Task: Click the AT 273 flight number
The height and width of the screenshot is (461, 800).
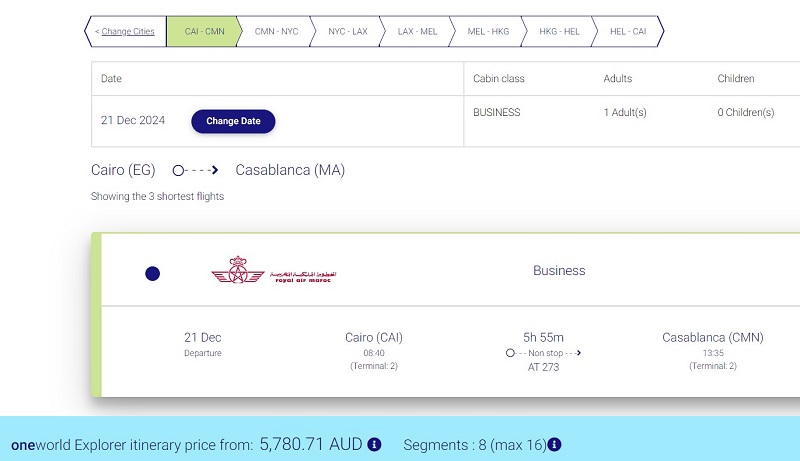Action: (543, 367)
